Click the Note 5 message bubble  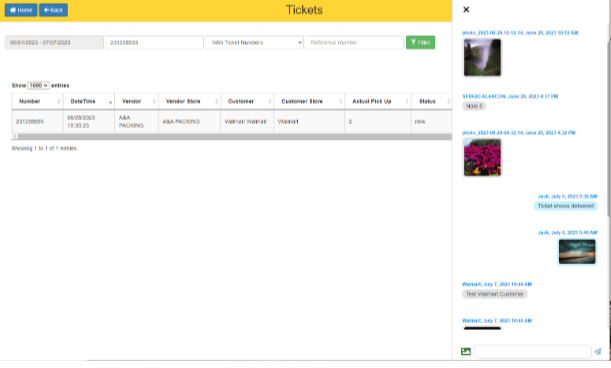pyautogui.click(x=474, y=106)
